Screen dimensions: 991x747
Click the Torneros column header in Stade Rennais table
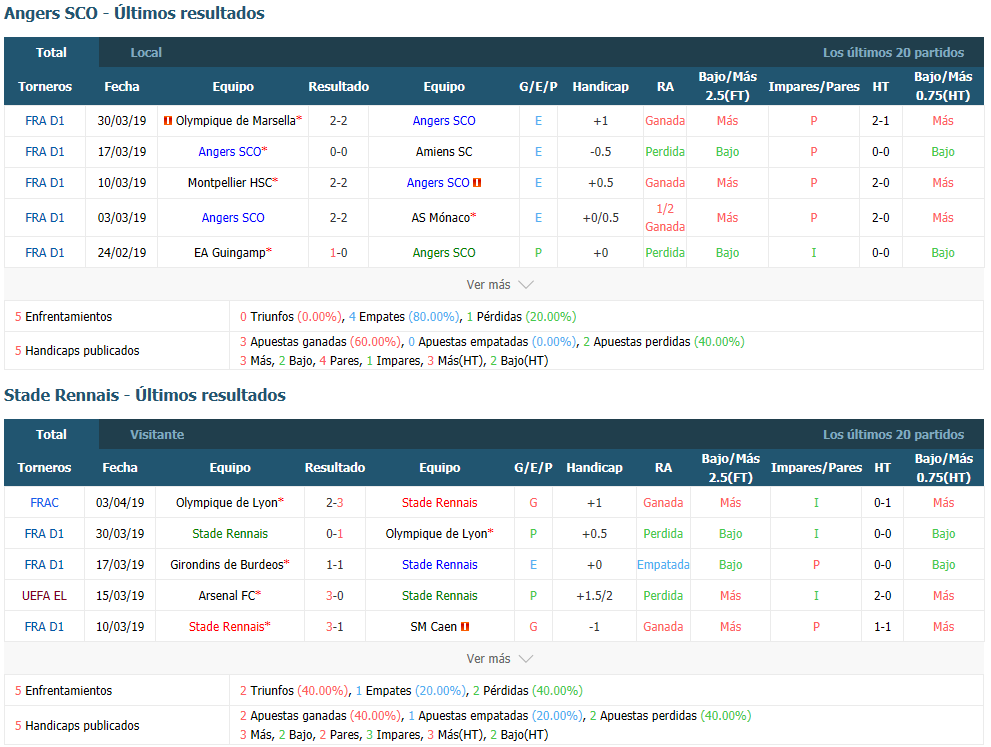pos(44,468)
